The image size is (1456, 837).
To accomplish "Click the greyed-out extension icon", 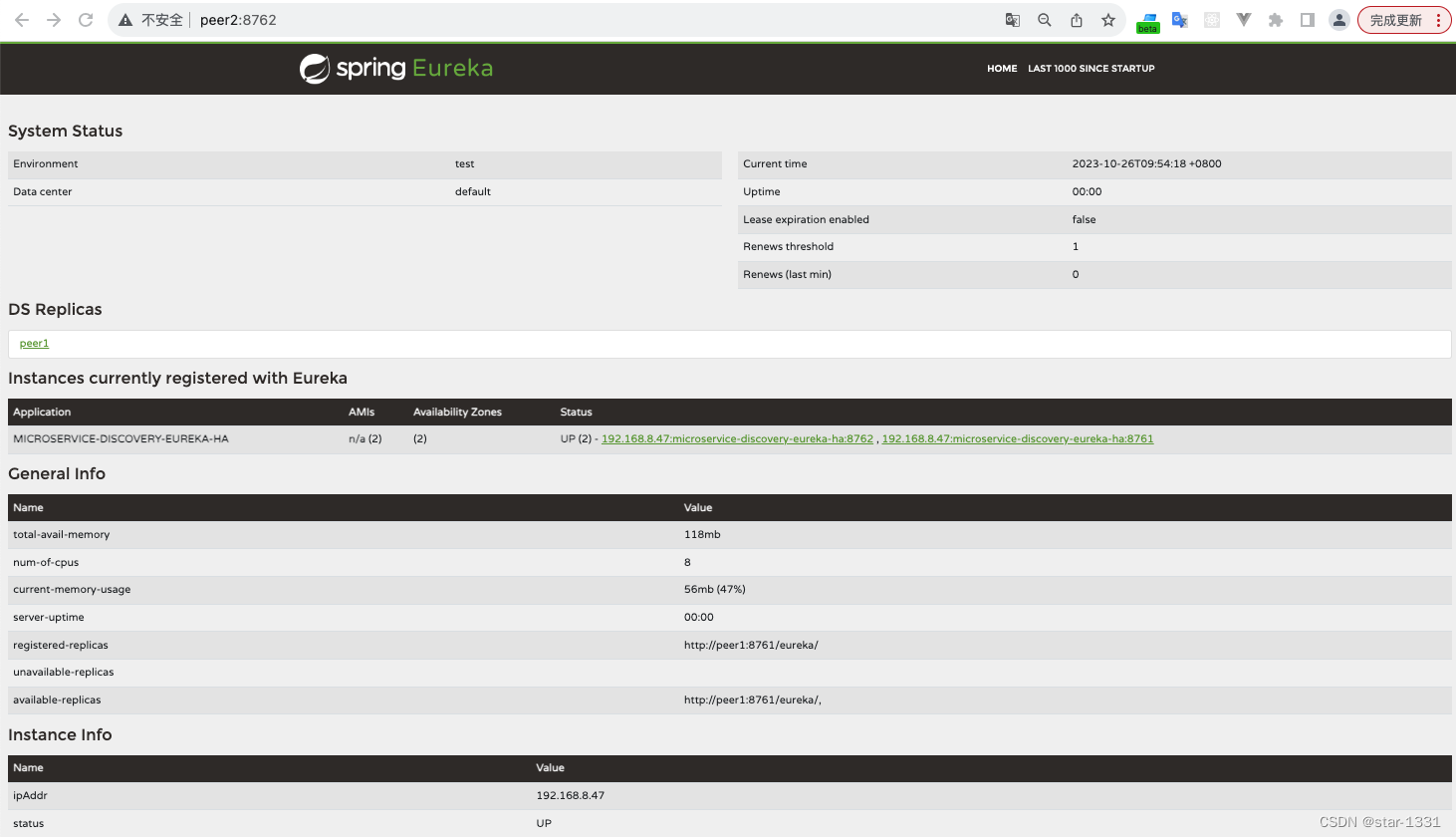I will pyautogui.click(x=1212, y=20).
